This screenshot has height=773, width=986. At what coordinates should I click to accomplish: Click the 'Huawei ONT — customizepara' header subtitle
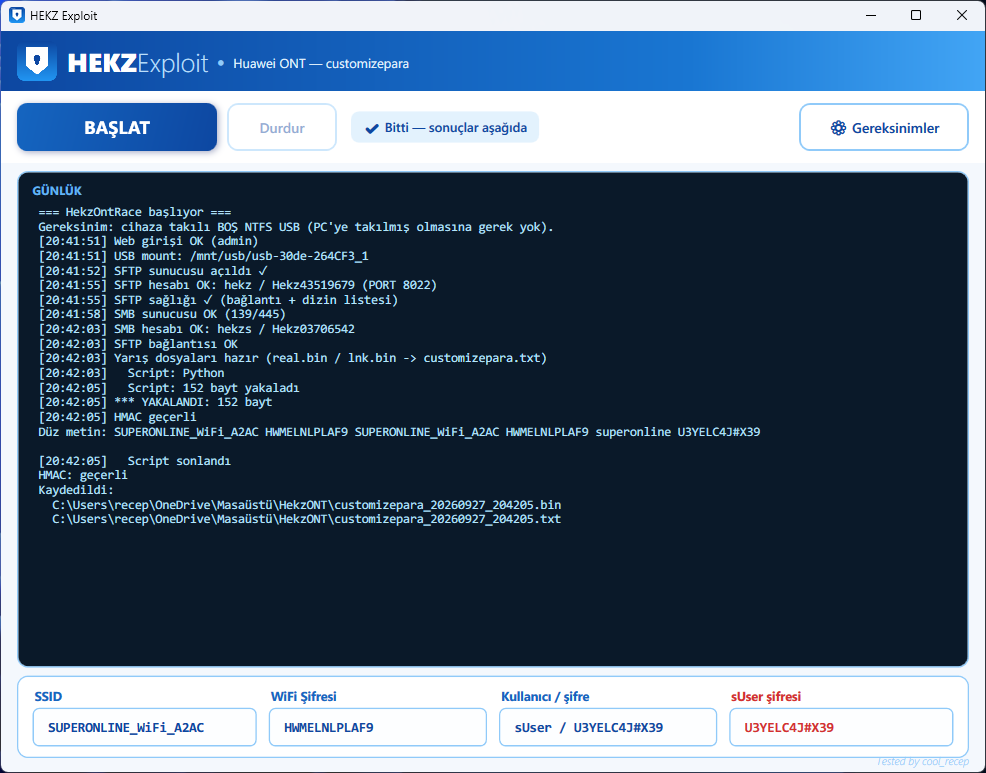tap(321, 64)
